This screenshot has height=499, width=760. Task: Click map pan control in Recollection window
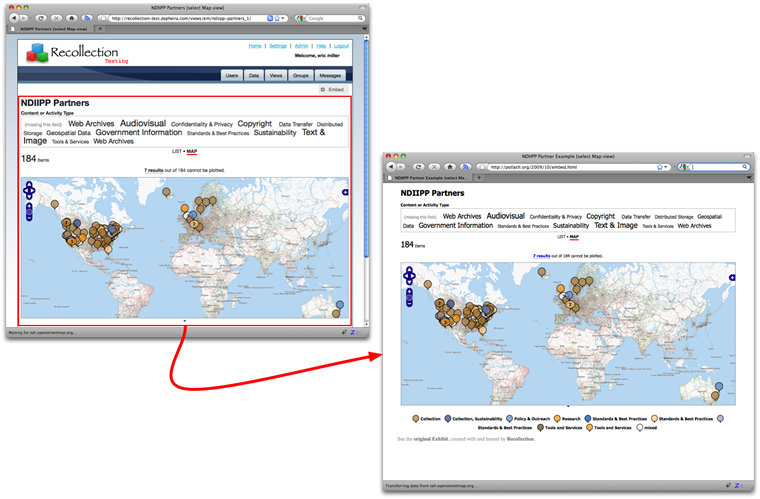pos(29,190)
